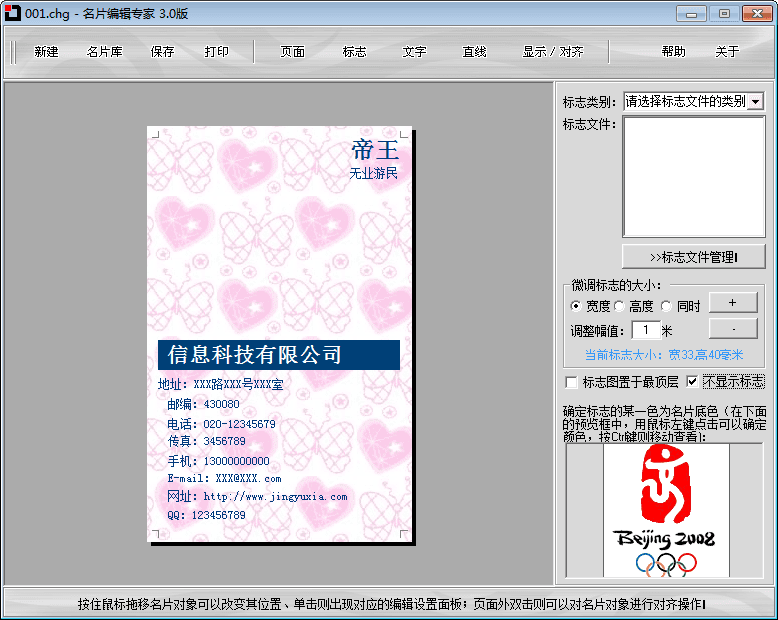The image size is (778, 620).
Task: Select the 直线 line tool
Action: [x=474, y=52]
